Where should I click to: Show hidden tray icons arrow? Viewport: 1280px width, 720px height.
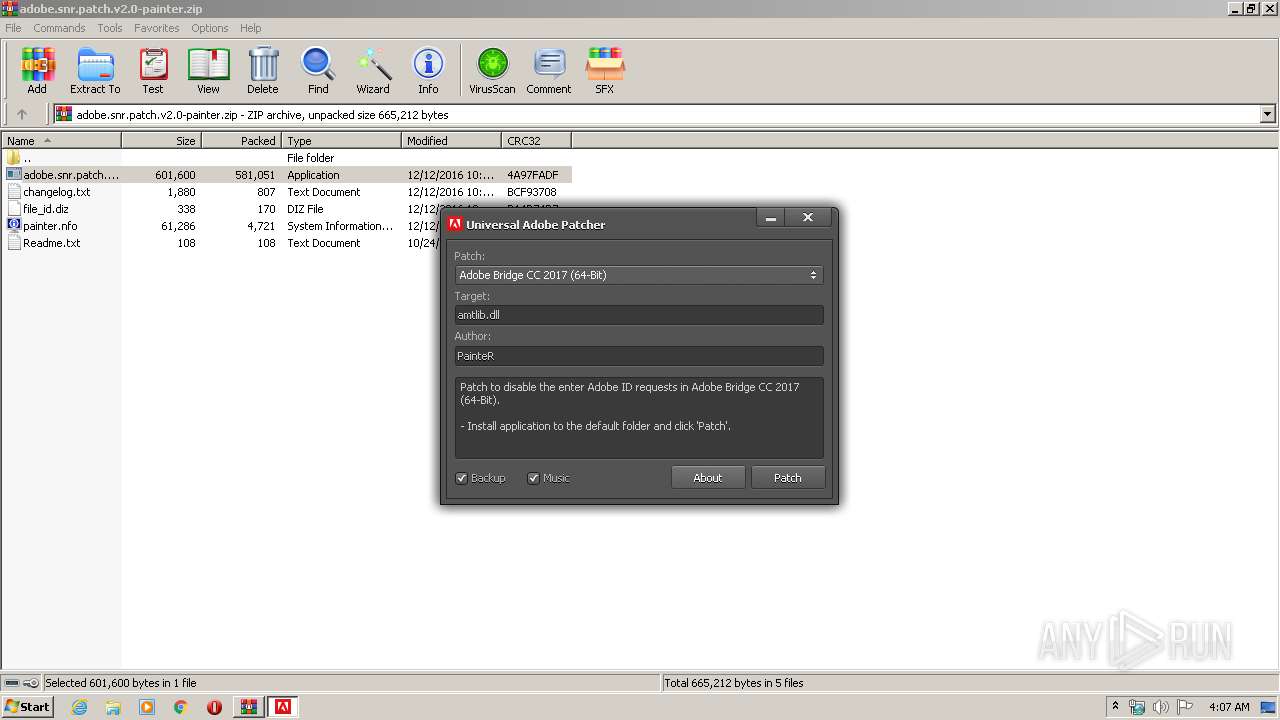click(1116, 707)
